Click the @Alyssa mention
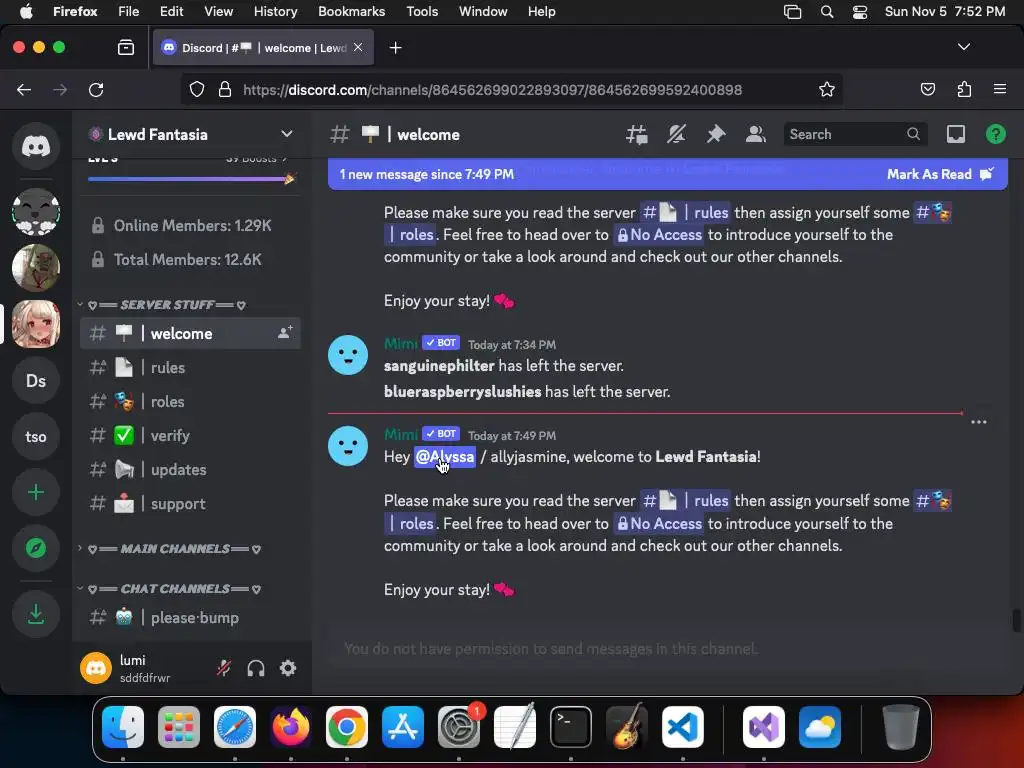Screen dimensions: 1024x768 click(x=445, y=456)
